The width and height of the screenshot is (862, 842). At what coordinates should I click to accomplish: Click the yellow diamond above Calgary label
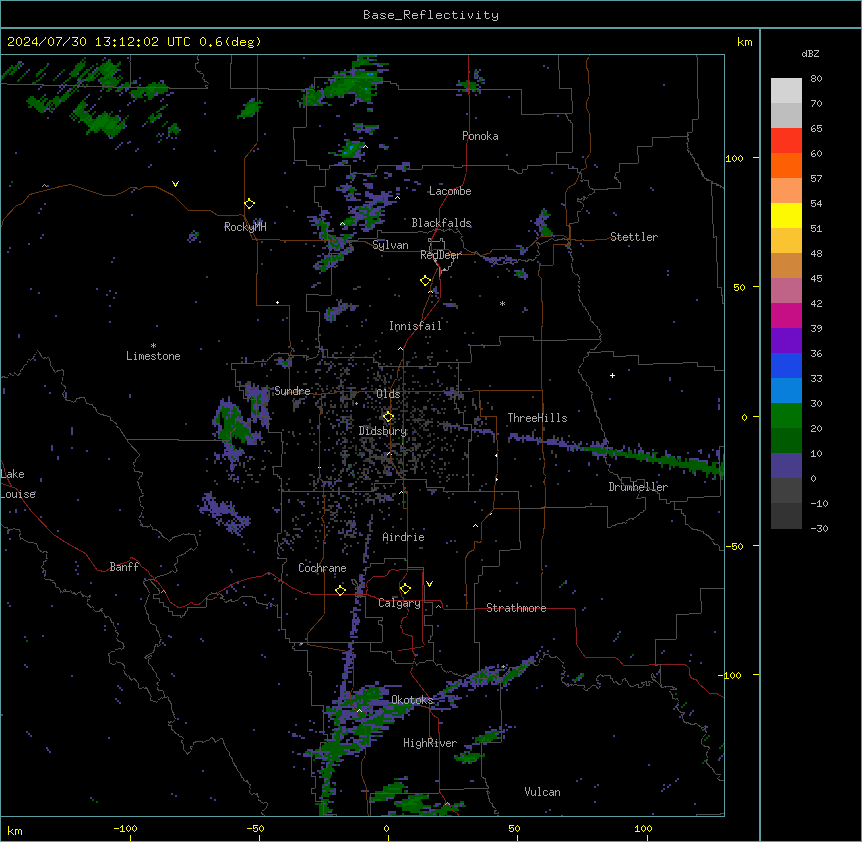point(405,589)
